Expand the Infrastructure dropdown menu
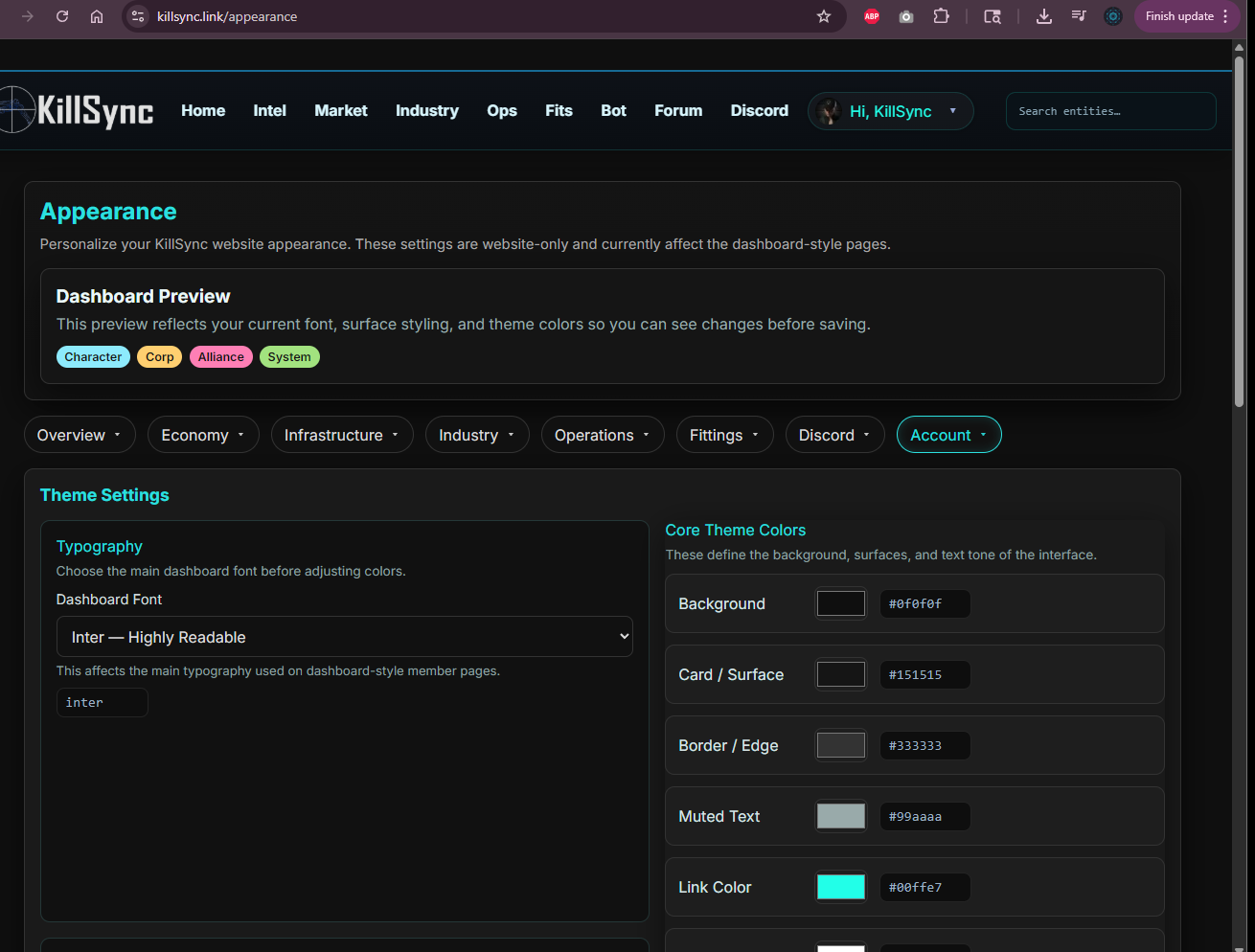This screenshot has width=1255, height=952. (342, 435)
